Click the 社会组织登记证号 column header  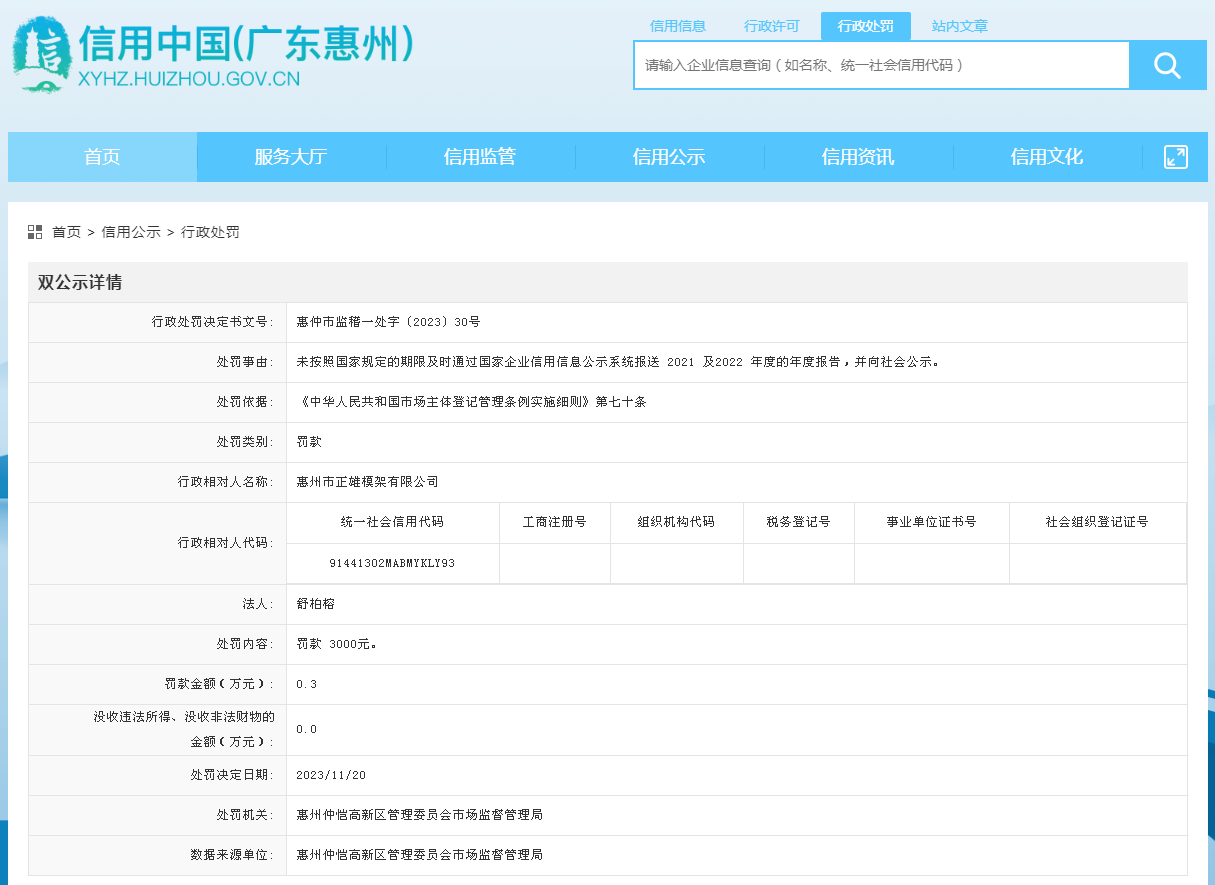click(1097, 522)
